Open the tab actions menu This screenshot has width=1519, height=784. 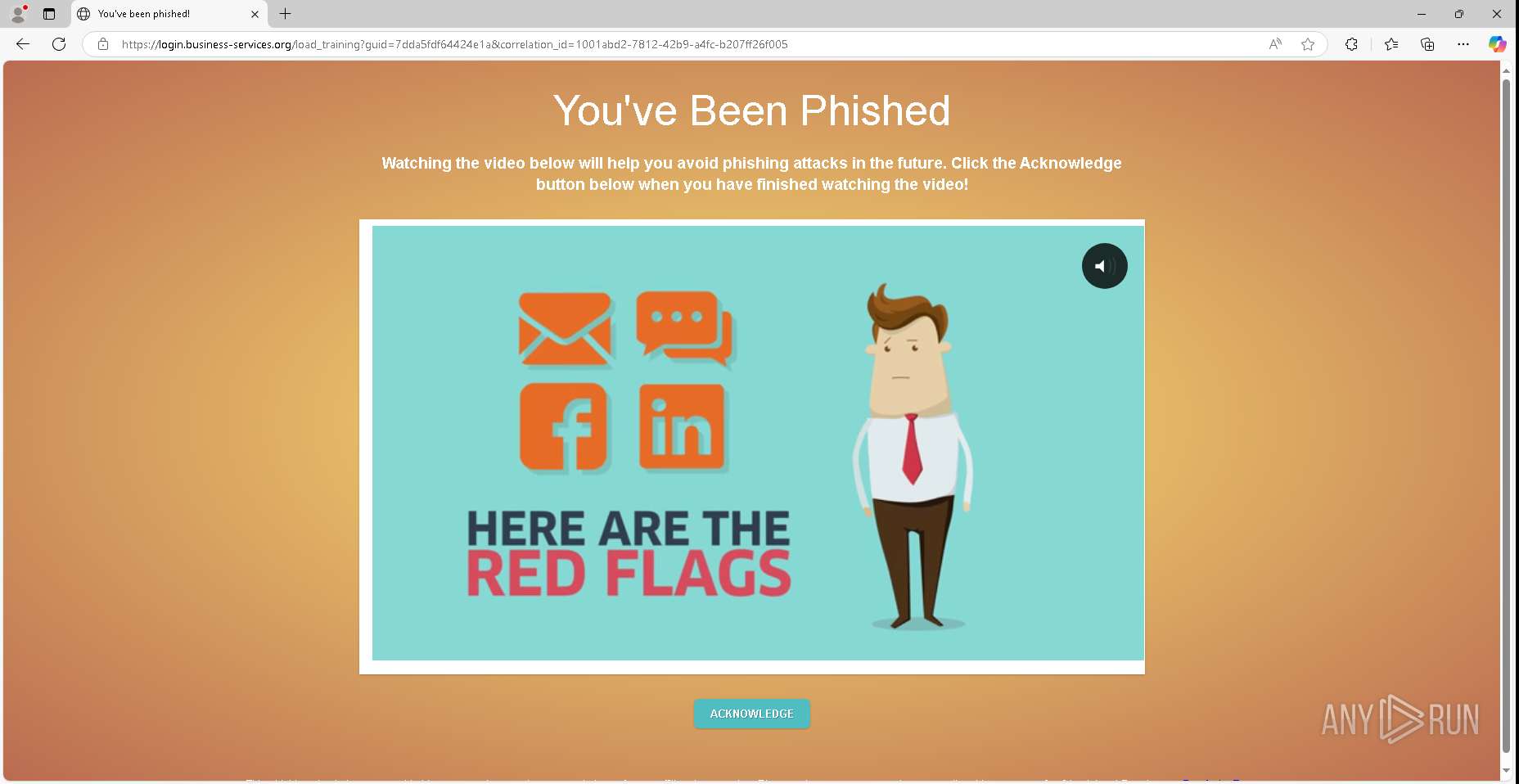click(x=49, y=14)
